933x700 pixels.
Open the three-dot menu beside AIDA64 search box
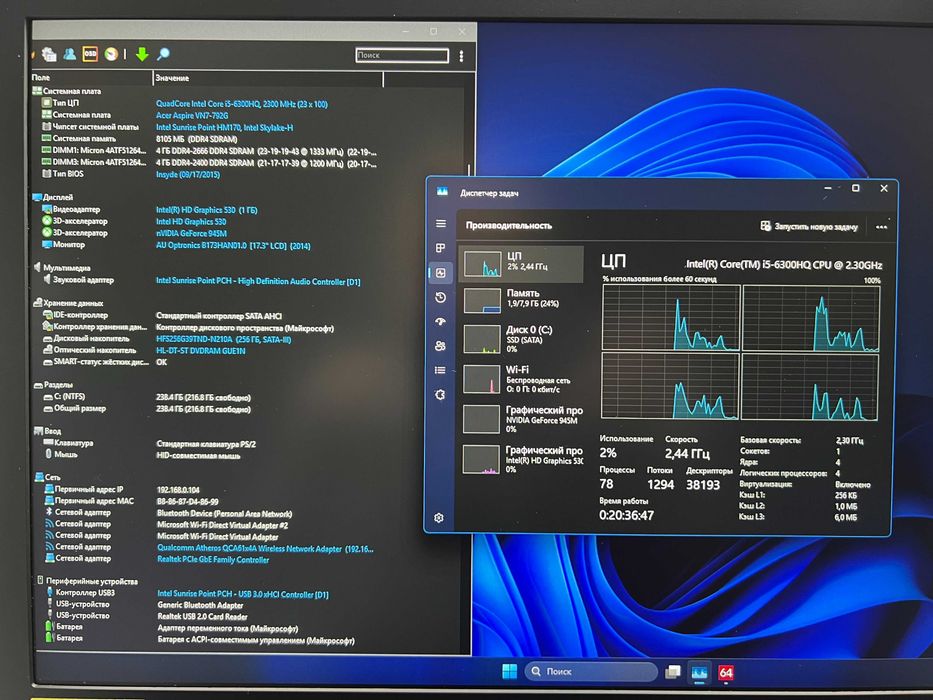(461, 56)
